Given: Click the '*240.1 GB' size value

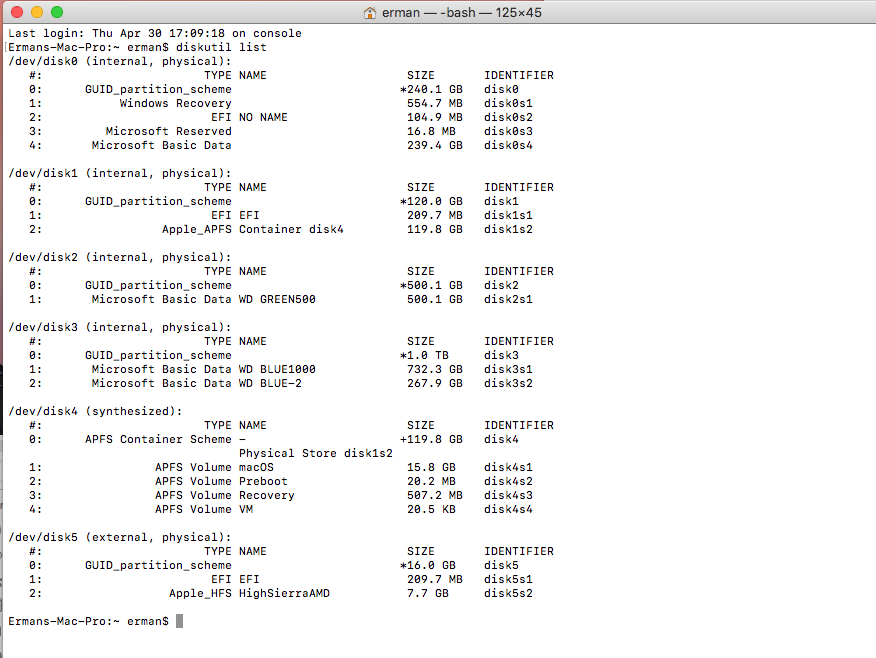Looking at the screenshot, I should click(x=431, y=89).
